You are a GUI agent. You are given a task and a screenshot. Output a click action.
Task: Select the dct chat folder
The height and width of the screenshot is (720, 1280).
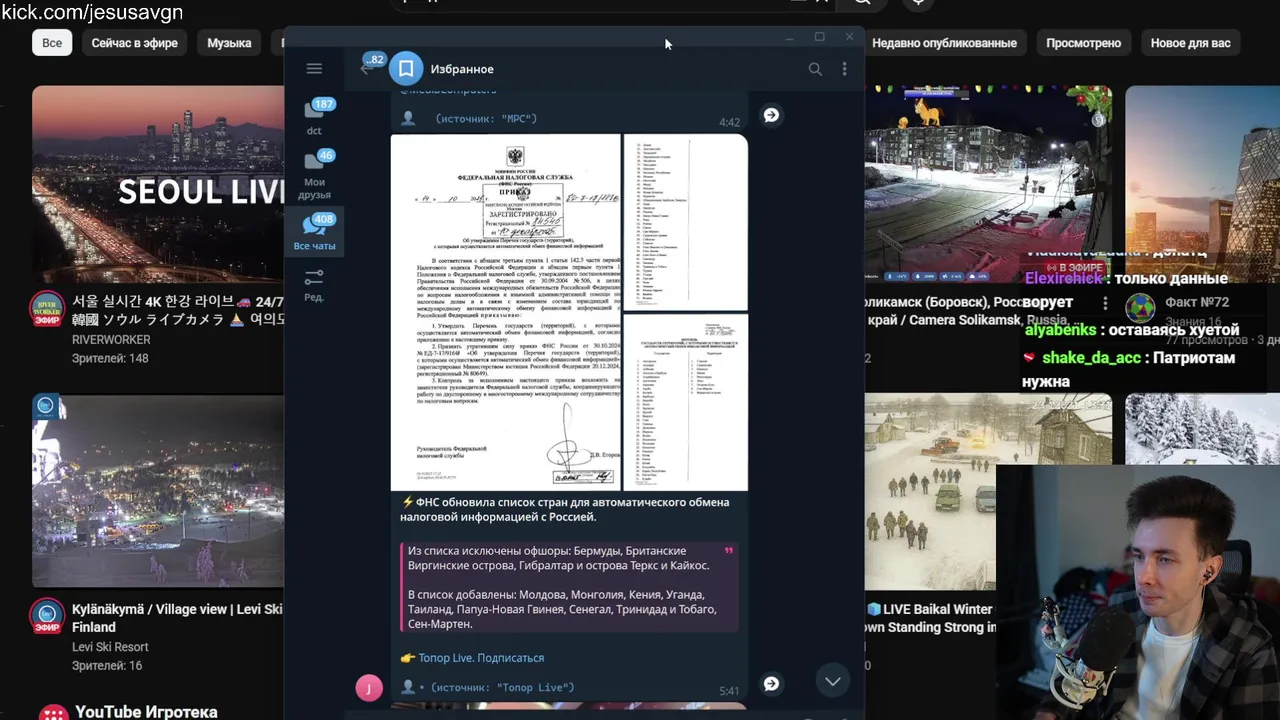tap(314, 117)
